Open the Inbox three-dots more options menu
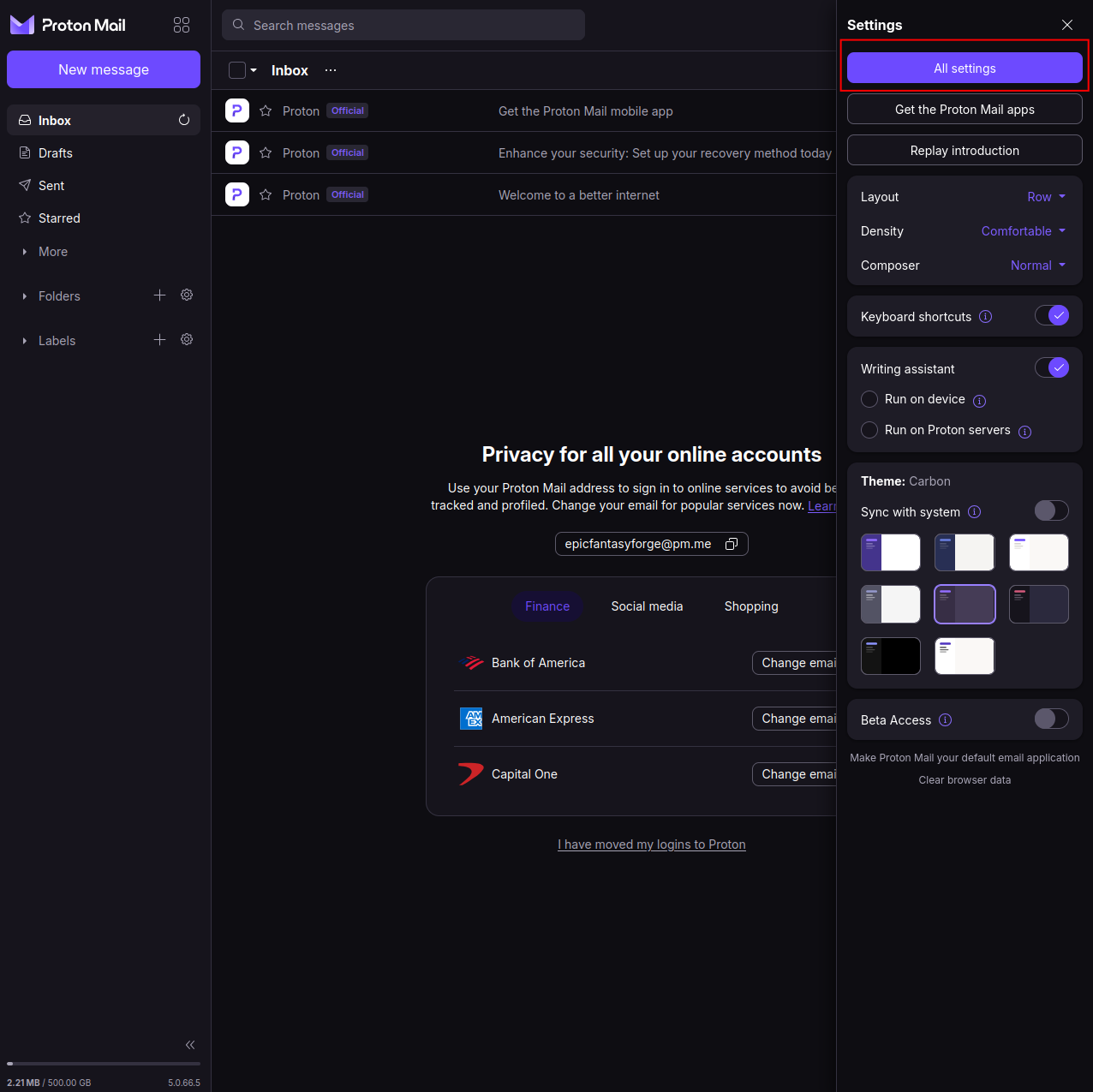Image resolution: width=1093 pixels, height=1092 pixels. 331,70
